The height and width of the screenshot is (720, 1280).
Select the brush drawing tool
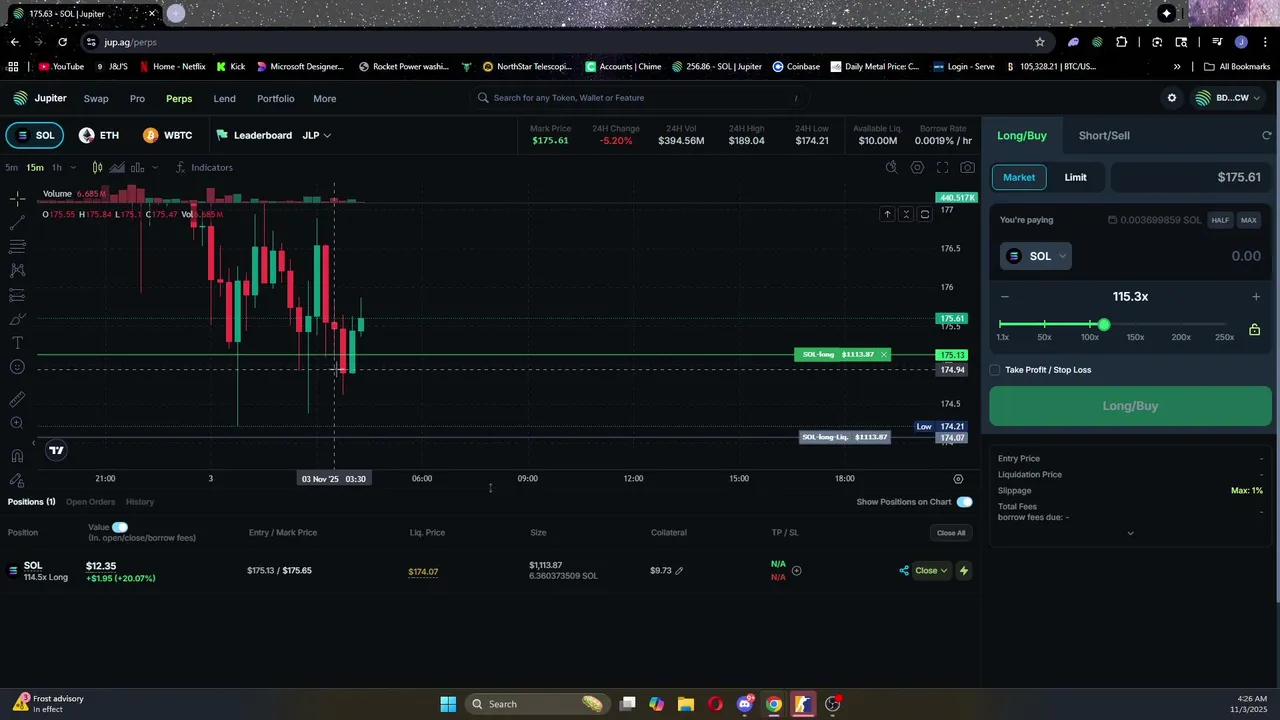point(17,319)
